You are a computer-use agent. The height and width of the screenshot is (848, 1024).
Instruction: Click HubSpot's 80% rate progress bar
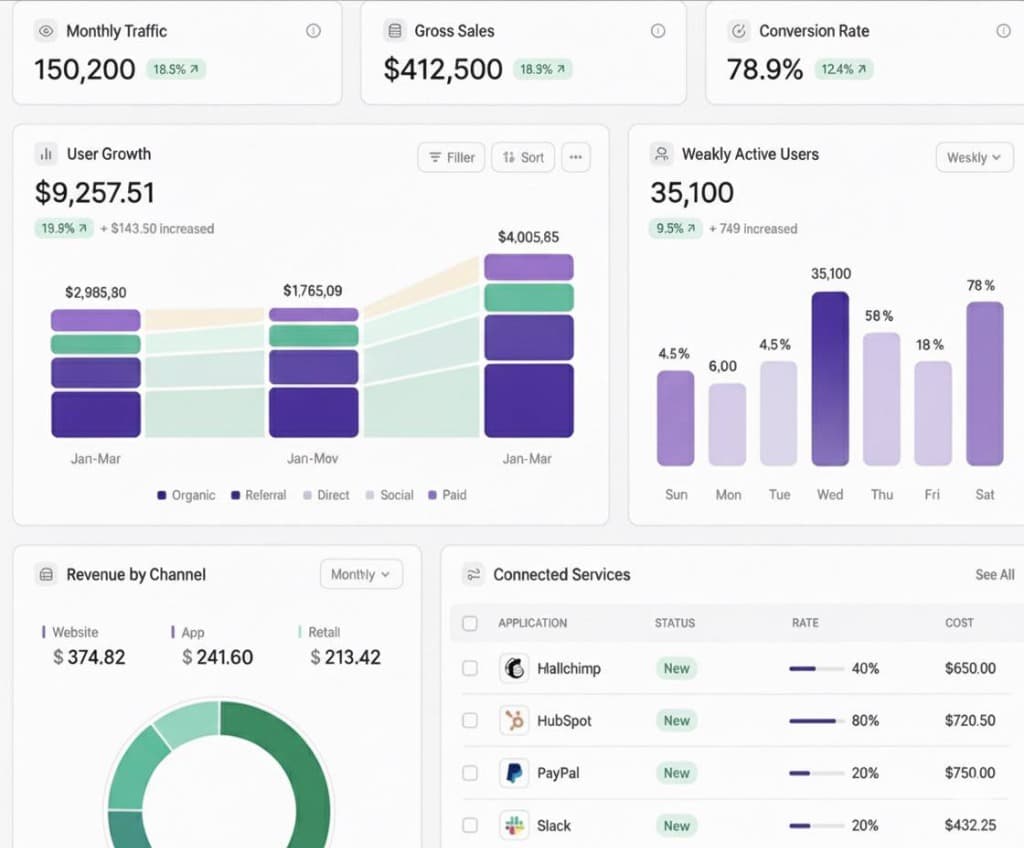click(x=813, y=720)
